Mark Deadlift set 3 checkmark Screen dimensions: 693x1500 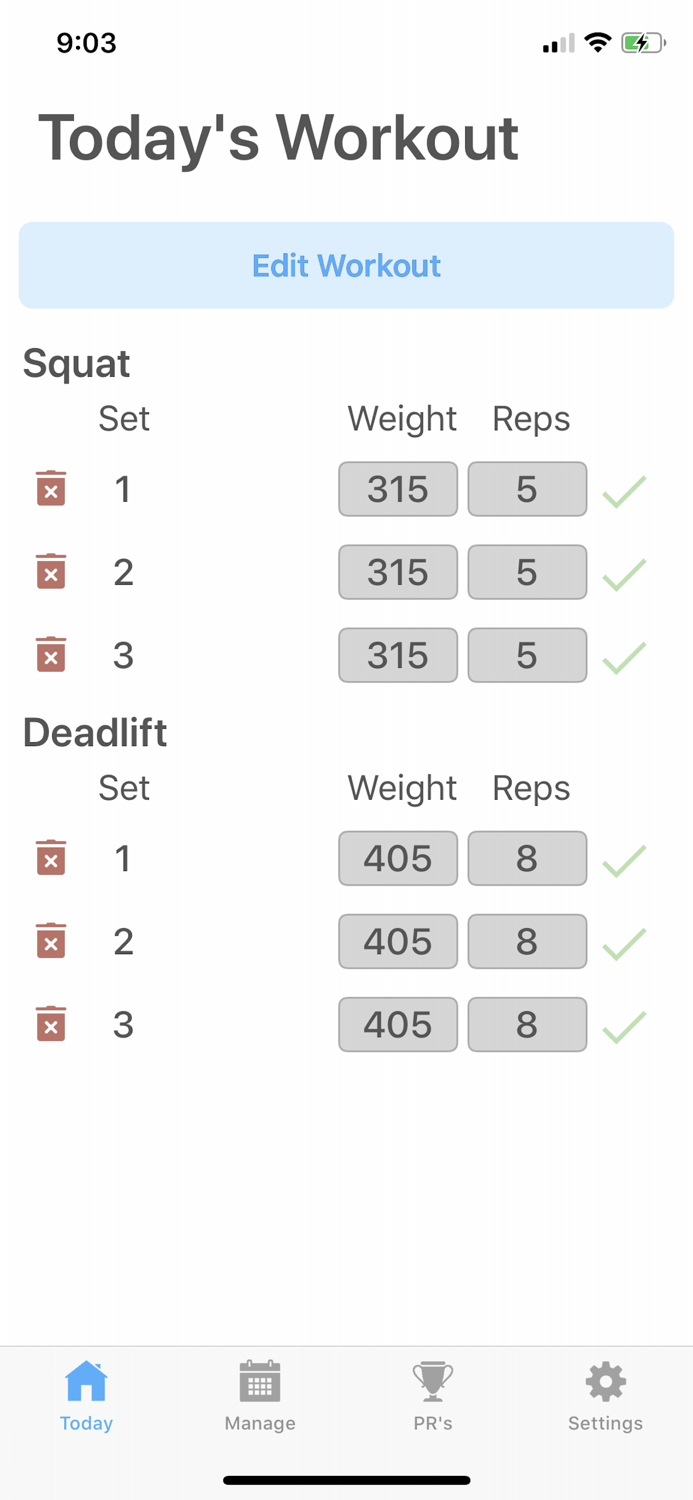coord(624,1026)
